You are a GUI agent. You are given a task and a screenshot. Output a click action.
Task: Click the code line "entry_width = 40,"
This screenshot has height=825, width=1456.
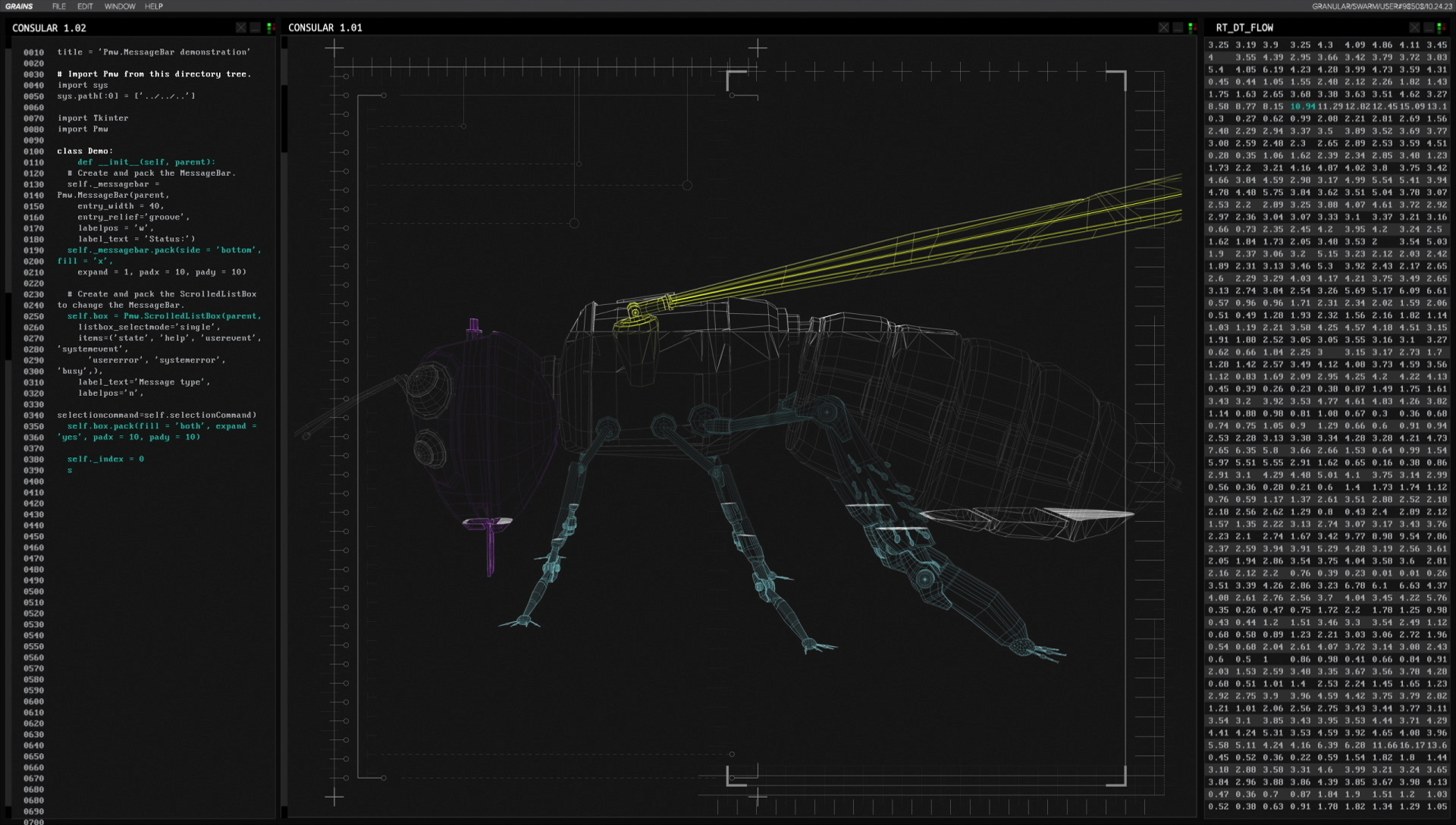click(121, 206)
